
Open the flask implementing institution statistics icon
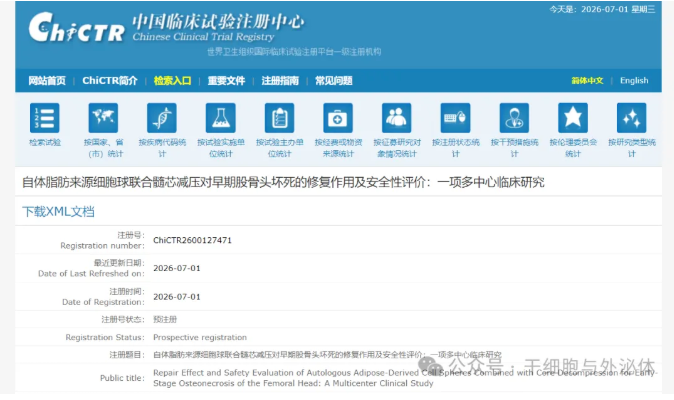tap(221, 118)
